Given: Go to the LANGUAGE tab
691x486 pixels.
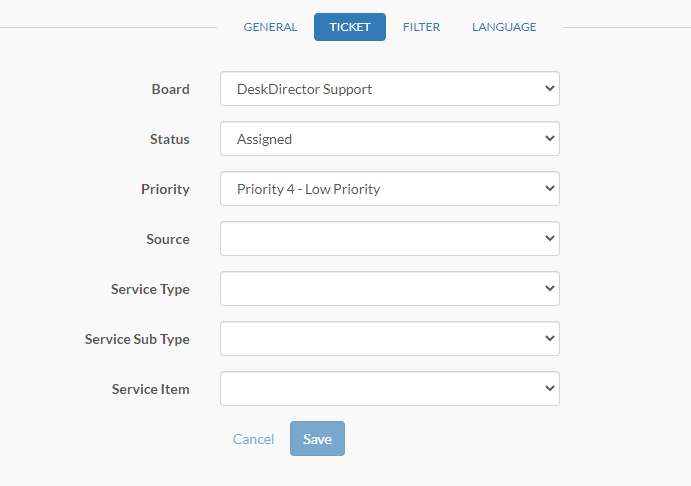Looking at the screenshot, I should tap(504, 27).
